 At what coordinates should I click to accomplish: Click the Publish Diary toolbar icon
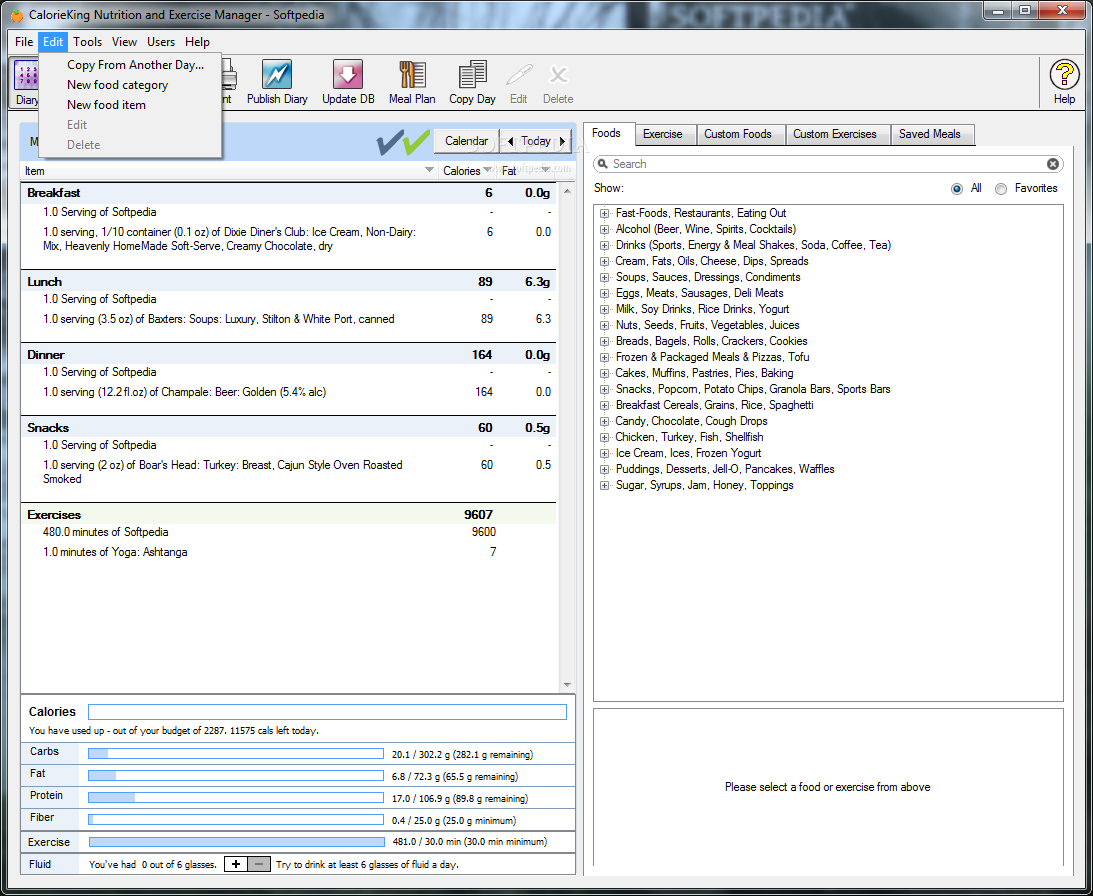tap(277, 75)
